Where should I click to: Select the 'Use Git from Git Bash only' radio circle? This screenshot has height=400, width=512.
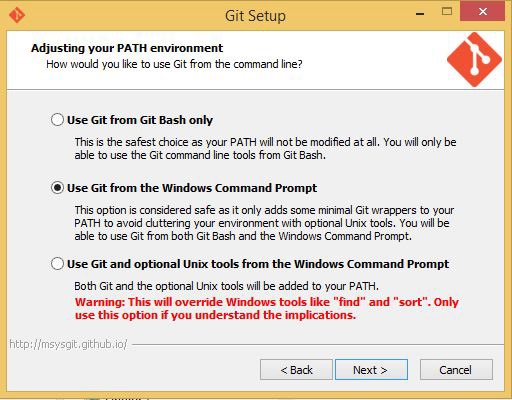pyautogui.click(x=57, y=119)
